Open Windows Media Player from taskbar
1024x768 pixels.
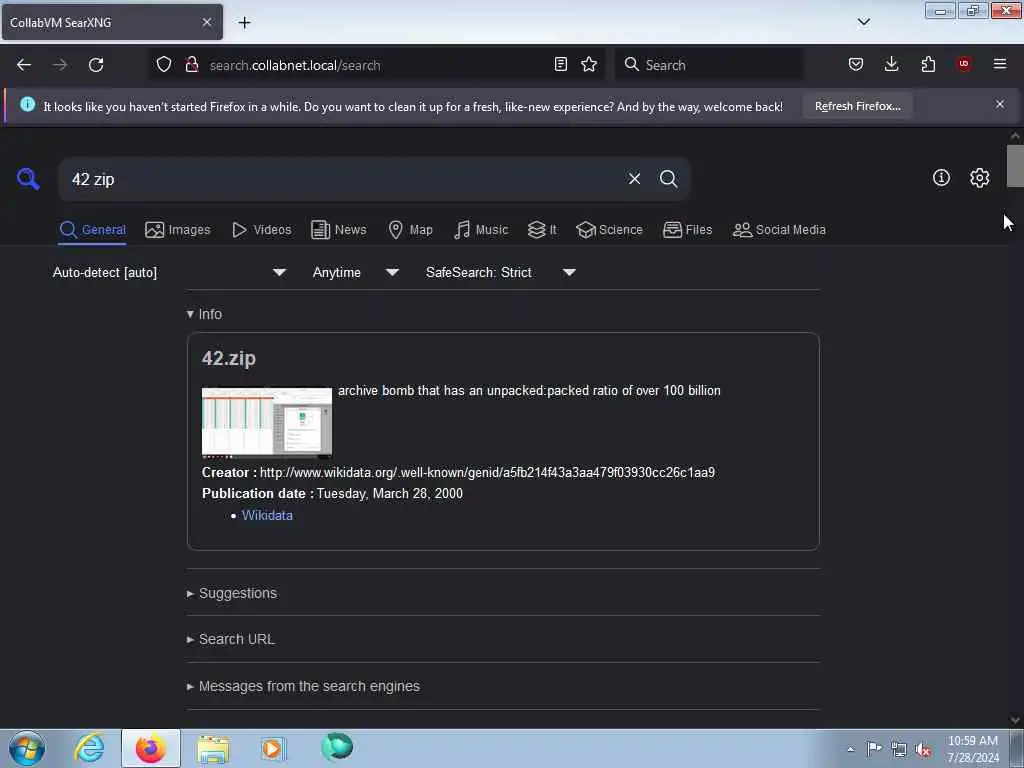tap(272, 748)
